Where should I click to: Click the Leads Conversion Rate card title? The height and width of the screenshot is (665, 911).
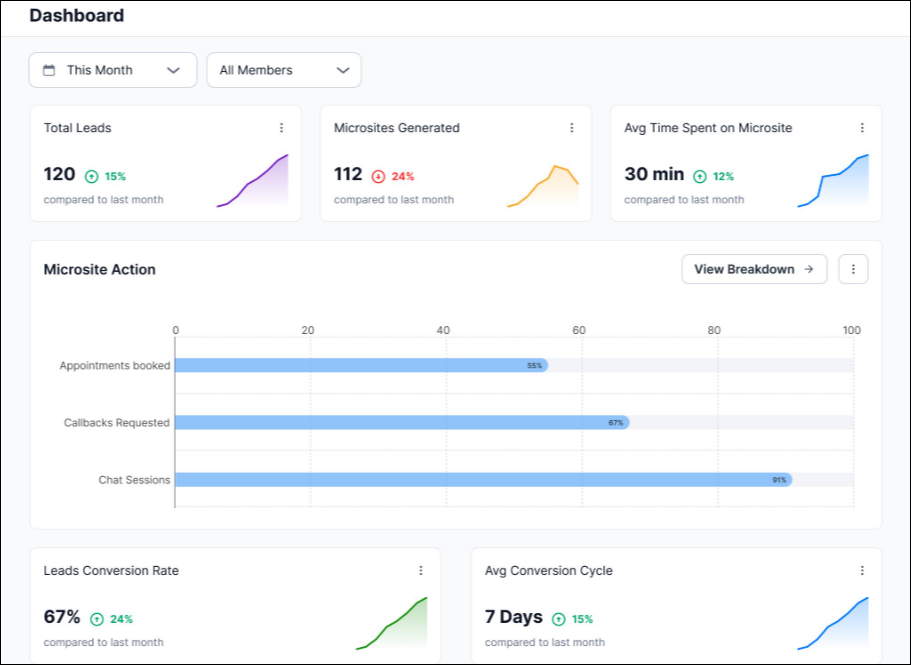[x=111, y=571]
